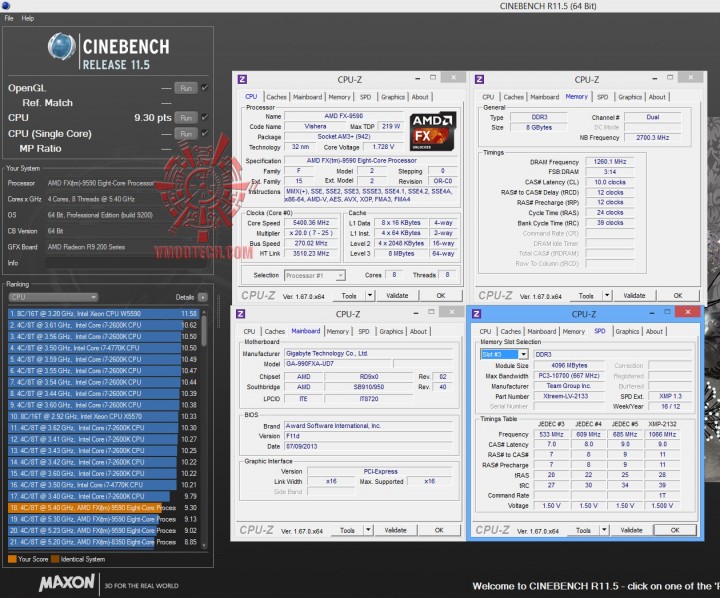The image size is (720, 598).
Task: Run the CPU benchmark
Action: (186, 118)
